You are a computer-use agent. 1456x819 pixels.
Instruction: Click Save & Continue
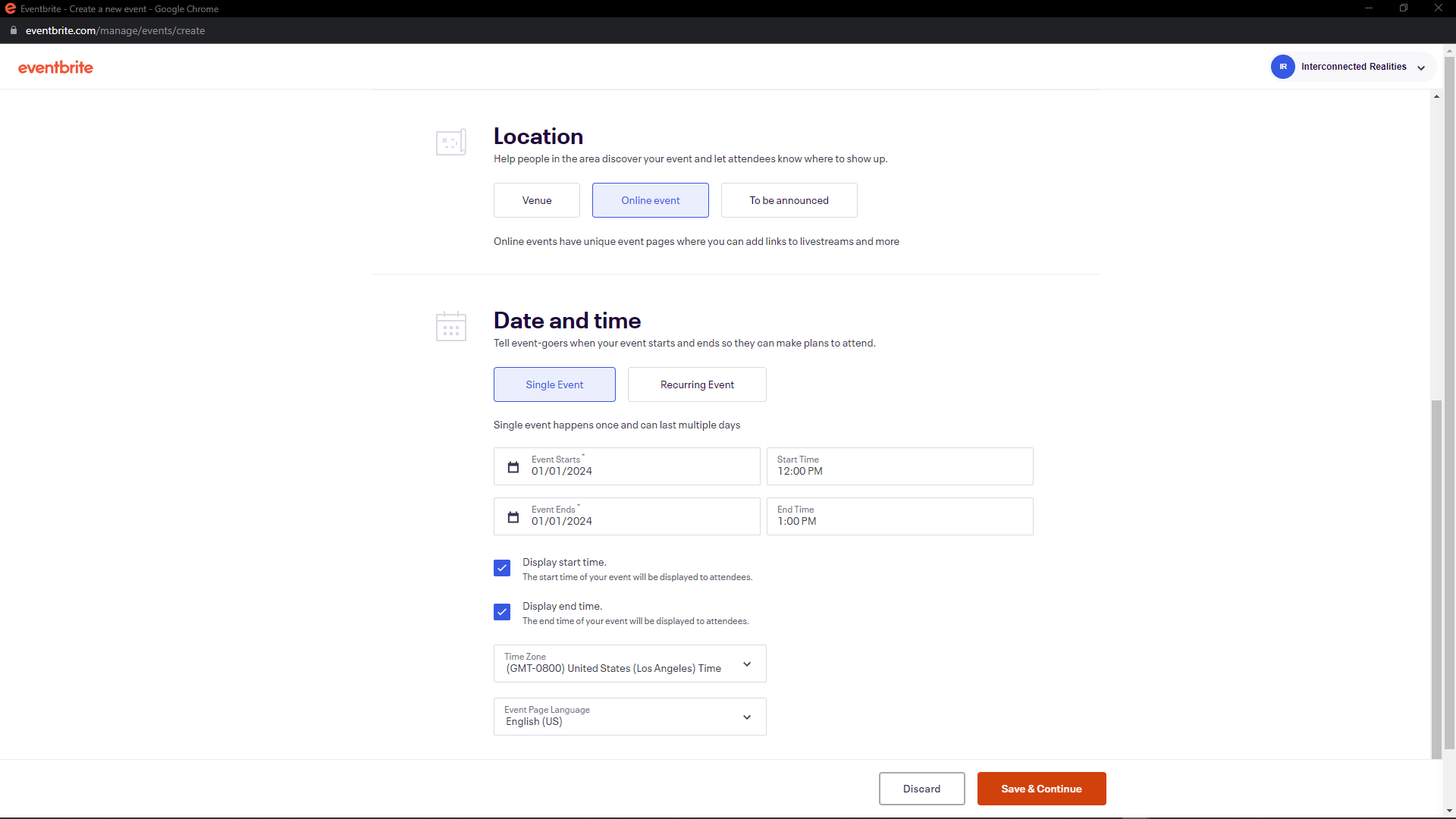pos(1041,789)
